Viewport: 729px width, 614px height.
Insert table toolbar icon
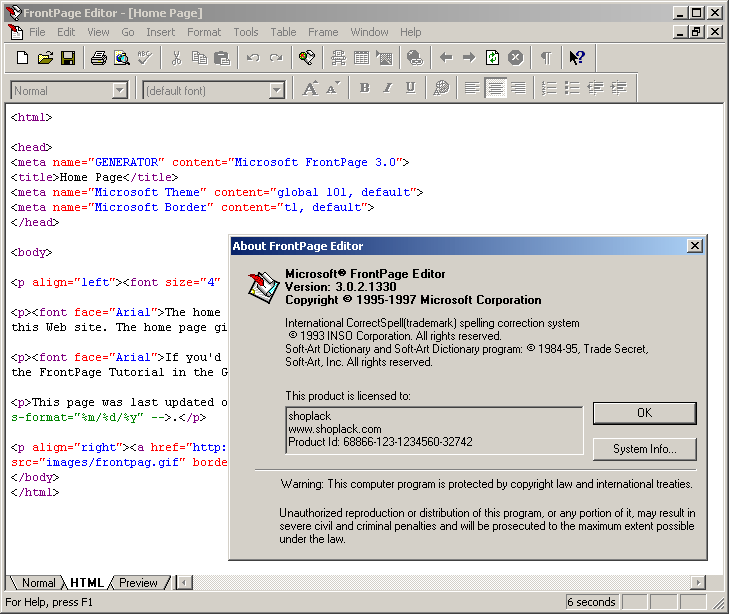pos(361,58)
